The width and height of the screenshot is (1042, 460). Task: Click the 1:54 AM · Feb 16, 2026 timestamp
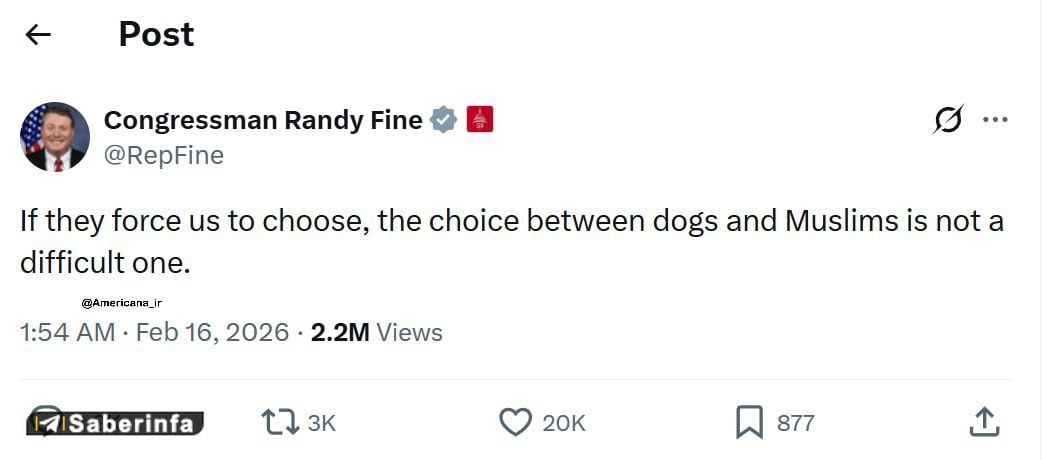[x=154, y=332]
